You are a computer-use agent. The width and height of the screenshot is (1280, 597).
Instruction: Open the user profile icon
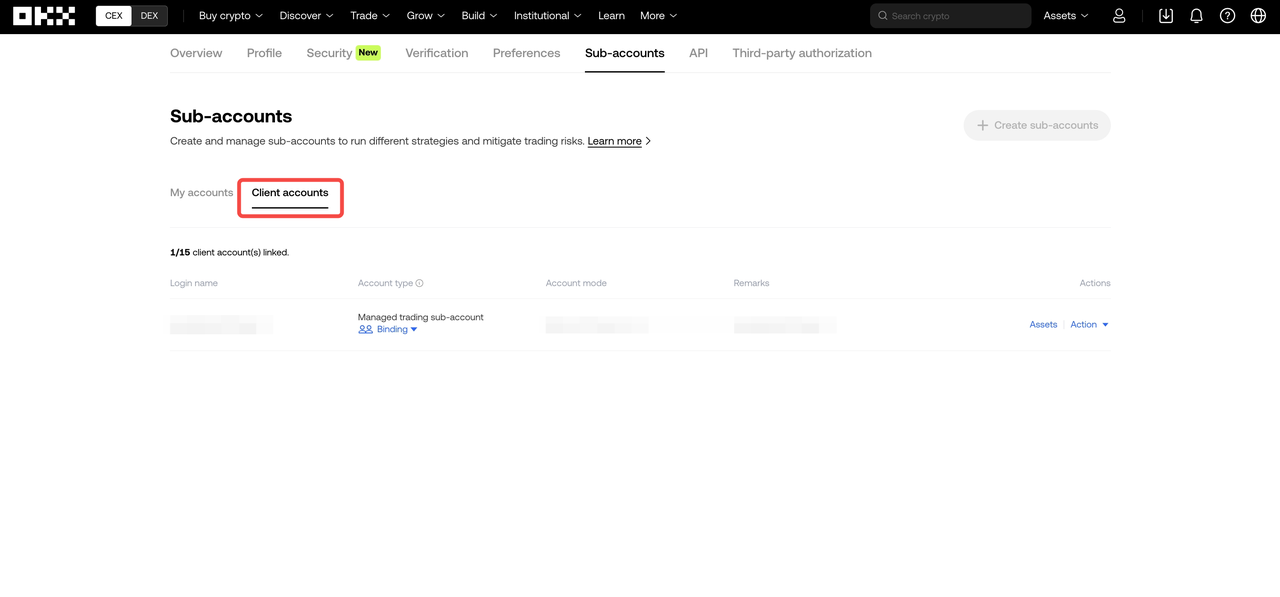point(1119,15)
